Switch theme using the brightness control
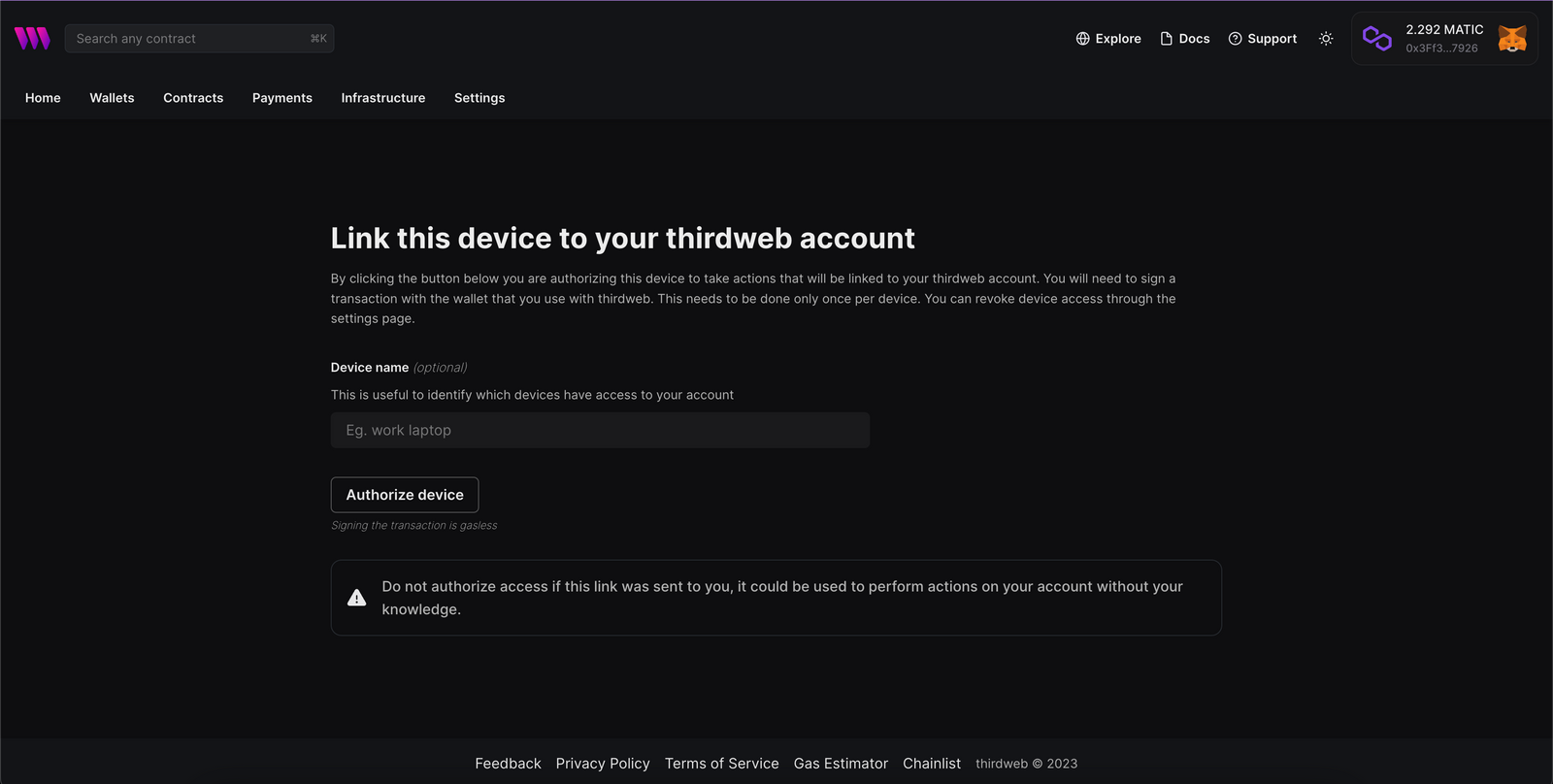The width and height of the screenshot is (1553, 784). tap(1326, 38)
